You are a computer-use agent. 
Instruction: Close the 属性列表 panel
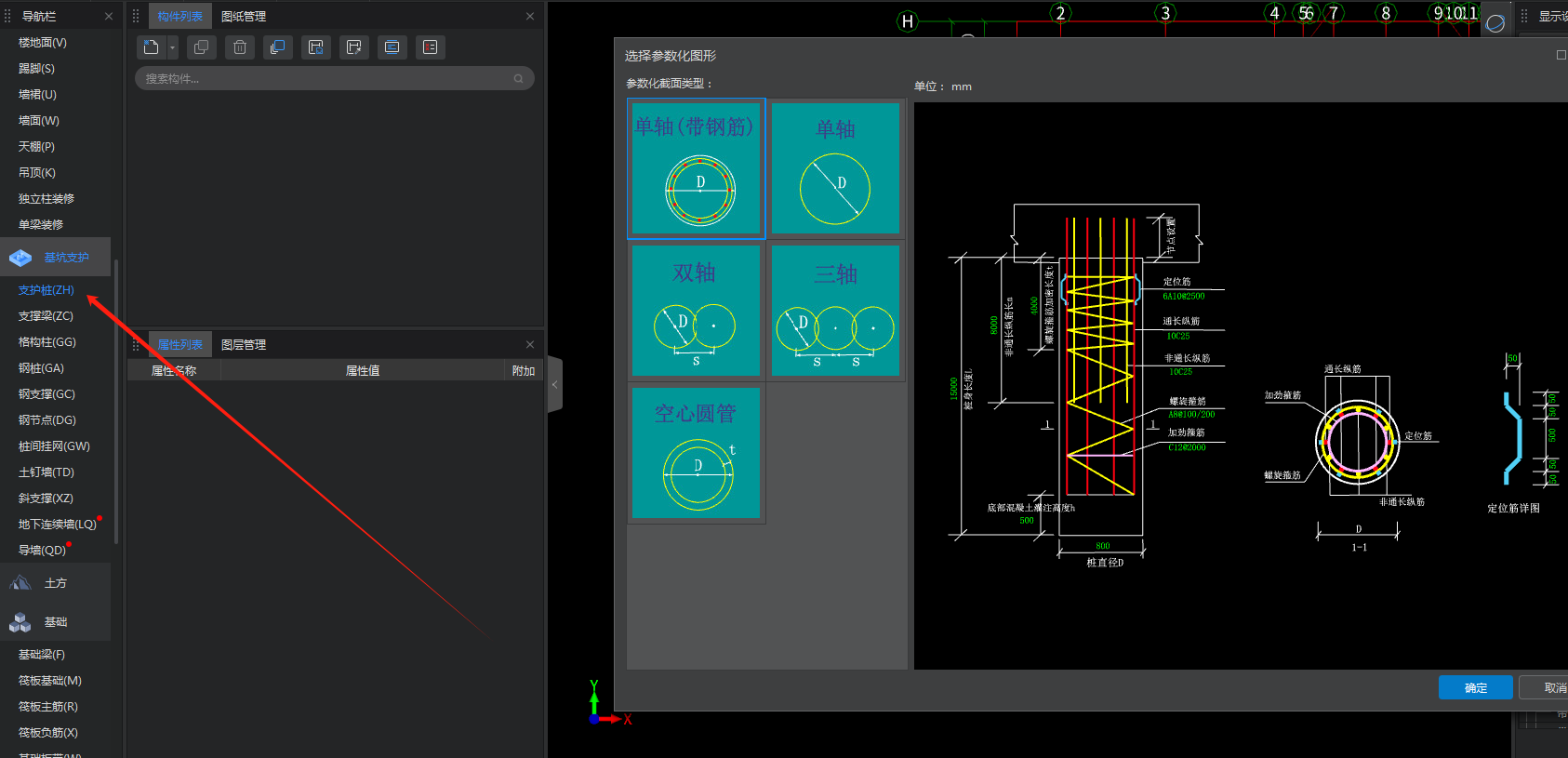point(530,344)
